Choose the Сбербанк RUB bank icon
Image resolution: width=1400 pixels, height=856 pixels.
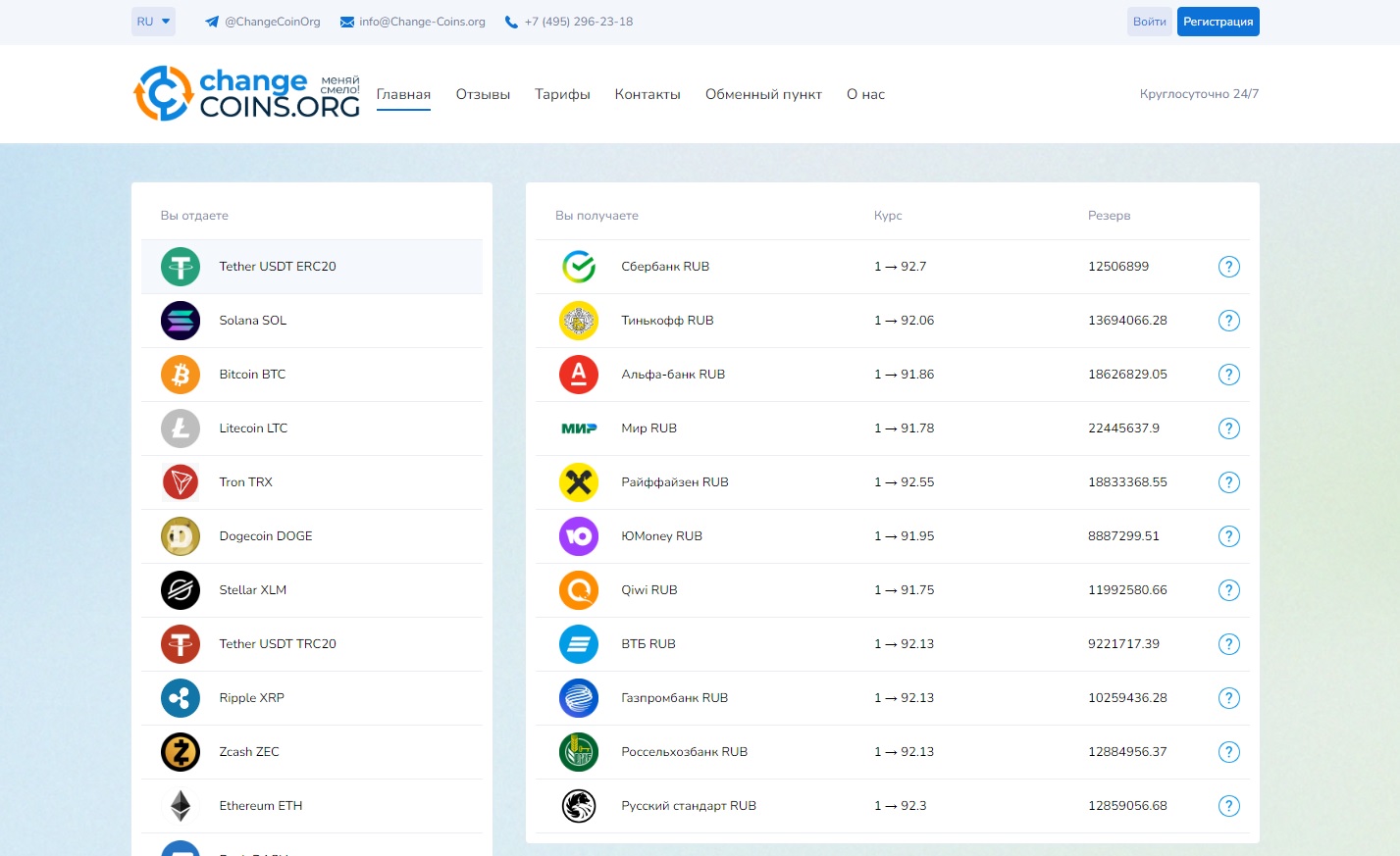tap(579, 267)
